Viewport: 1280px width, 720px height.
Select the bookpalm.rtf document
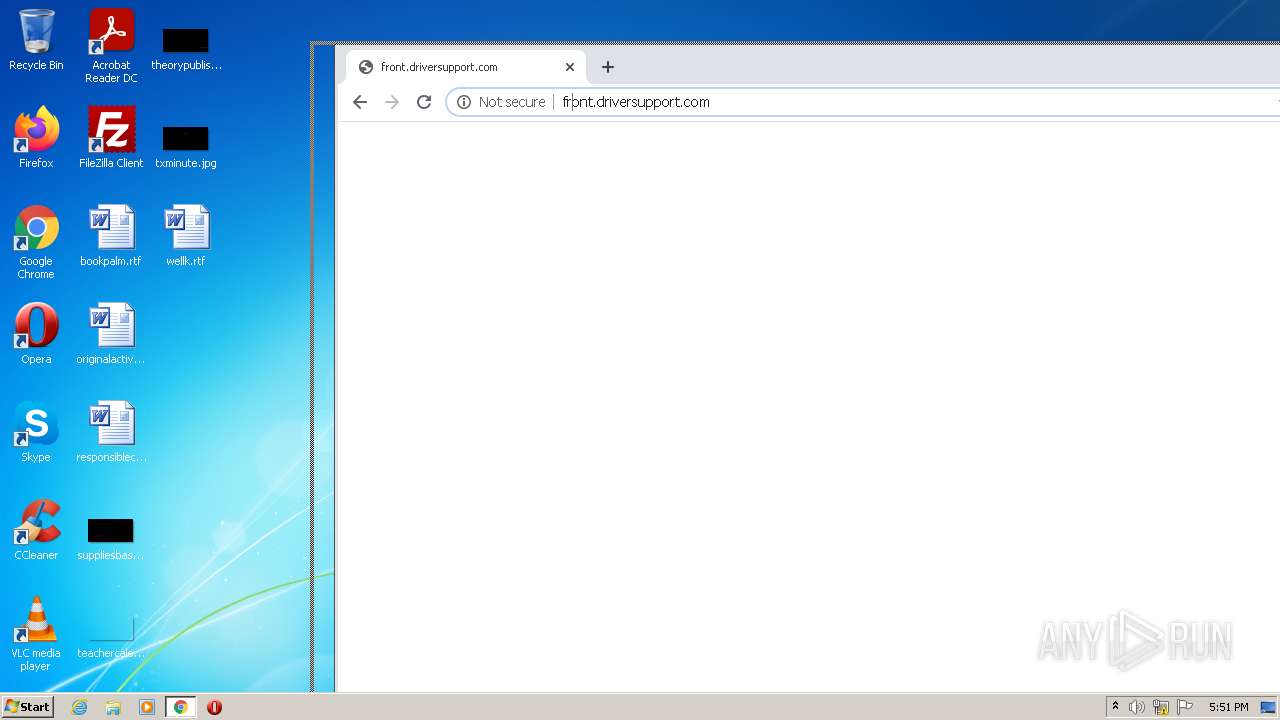[x=111, y=236]
